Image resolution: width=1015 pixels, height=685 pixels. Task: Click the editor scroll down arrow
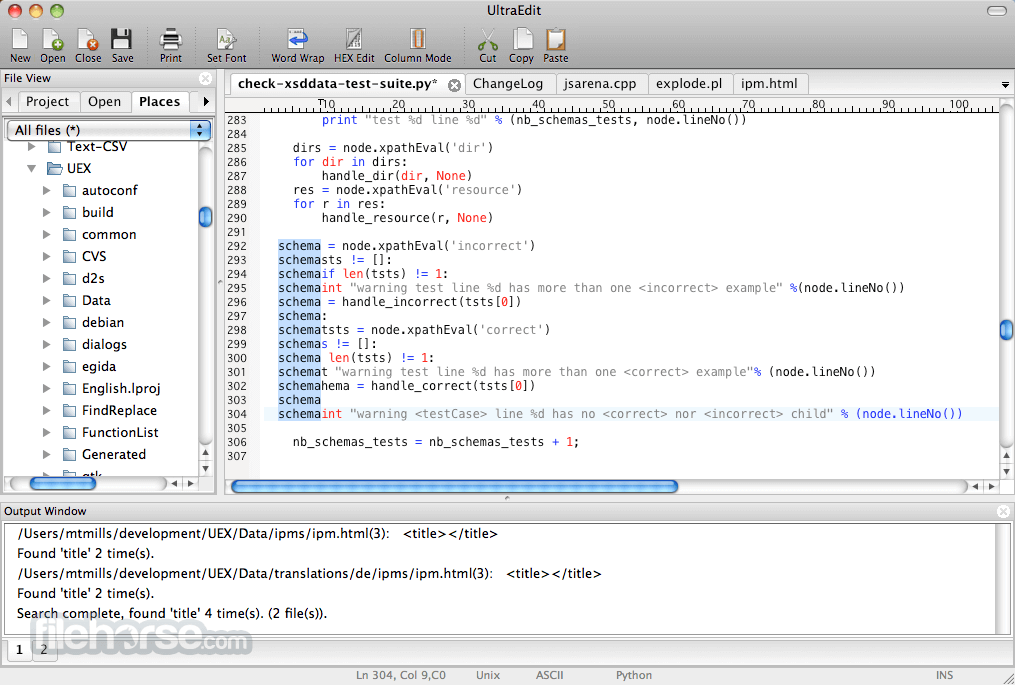click(1006, 471)
